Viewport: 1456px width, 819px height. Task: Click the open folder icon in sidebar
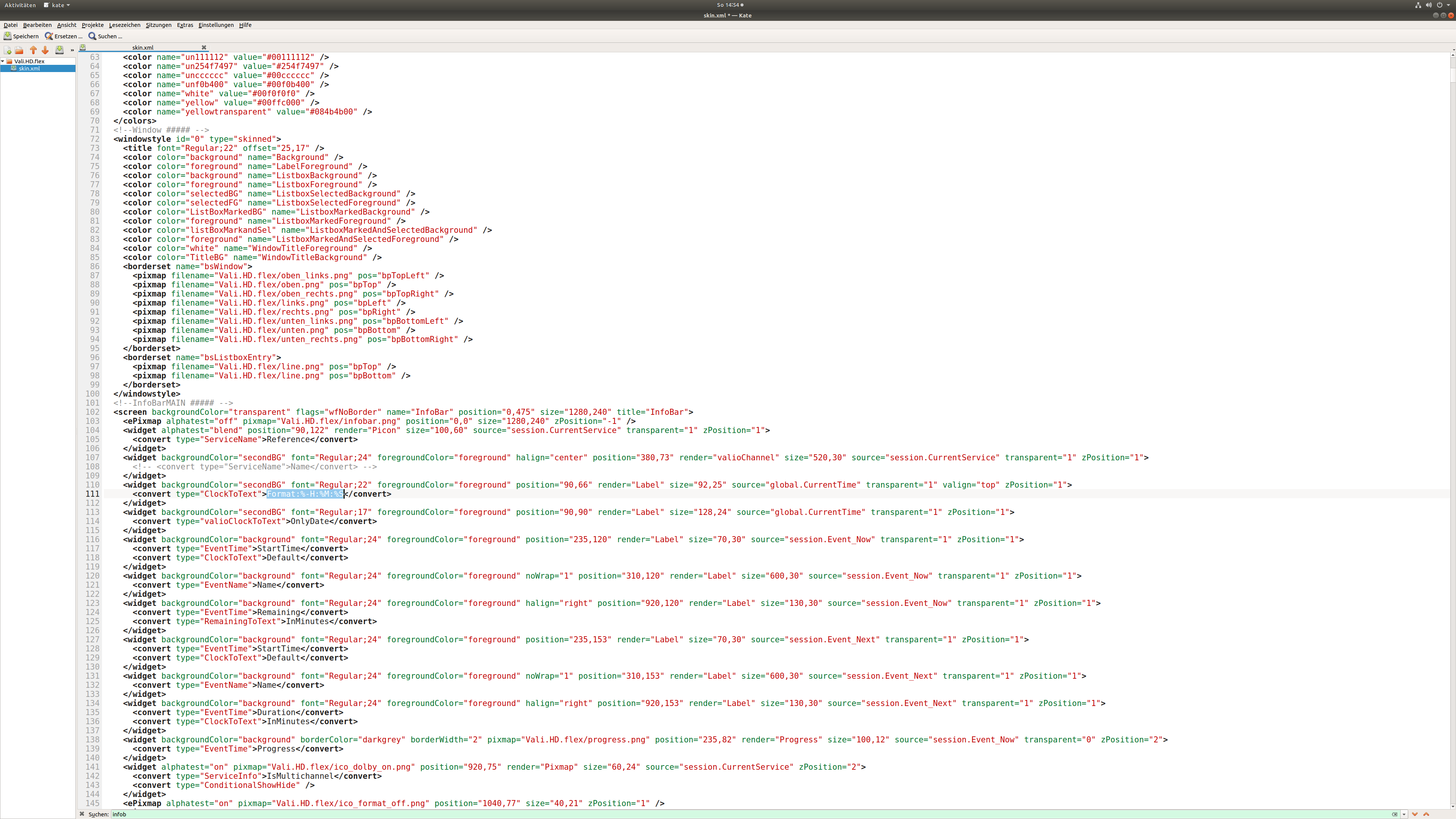pos(19,50)
